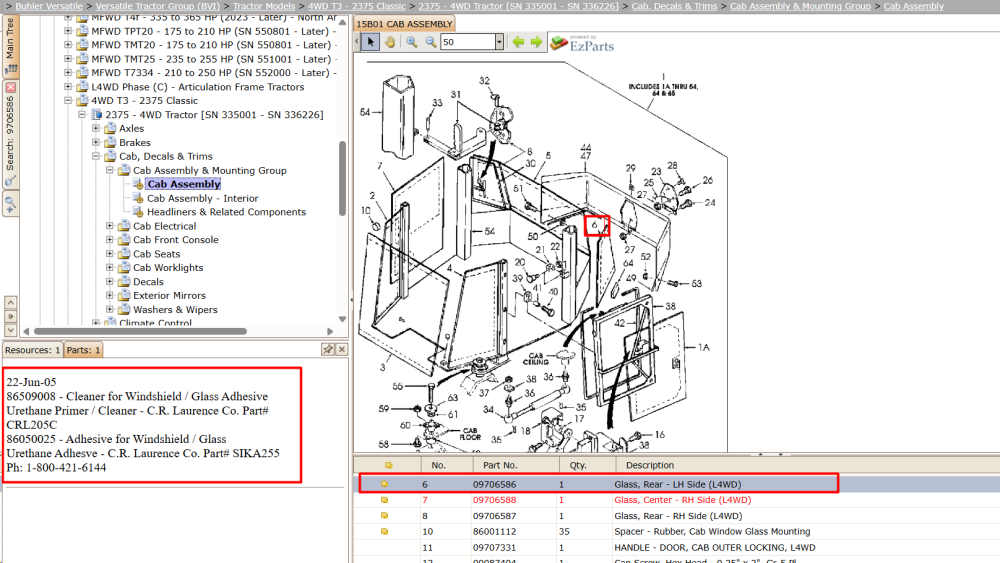Screen dimensions: 1000x563
Task: Expand the Washers & Wipers folder
Action: pos(110,310)
